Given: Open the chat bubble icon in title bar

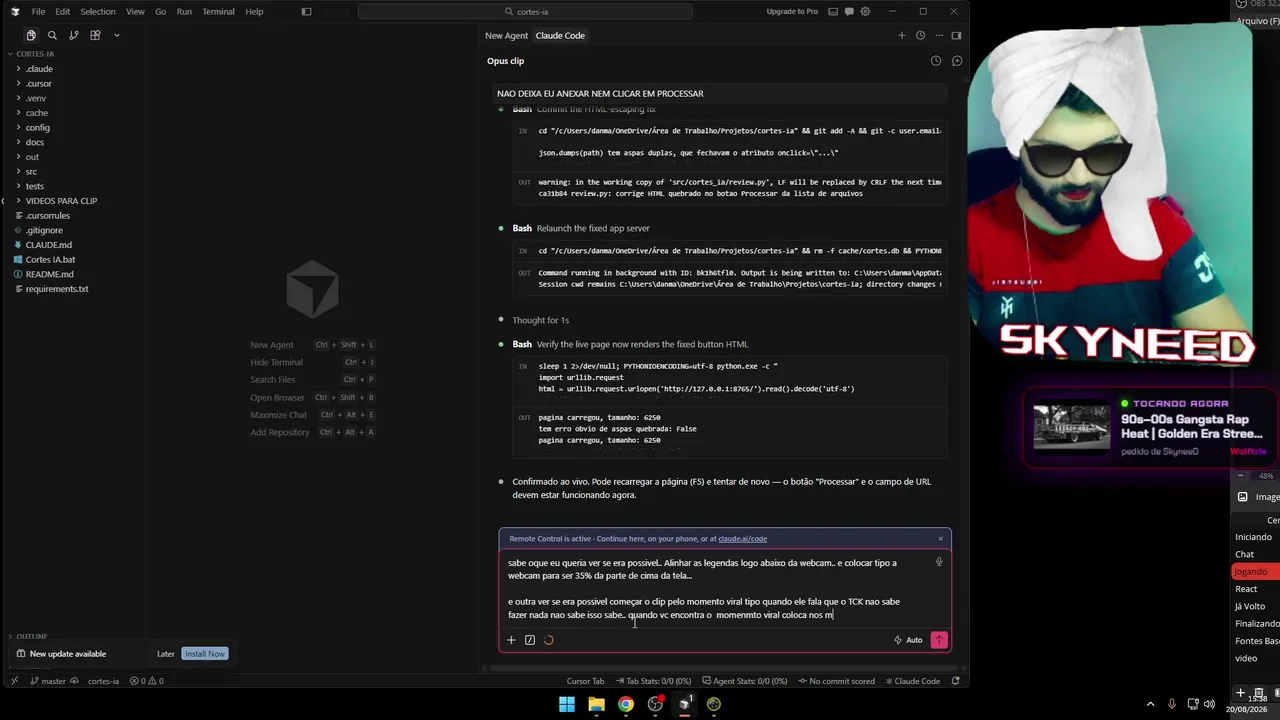Looking at the screenshot, I should click(849, 12).
